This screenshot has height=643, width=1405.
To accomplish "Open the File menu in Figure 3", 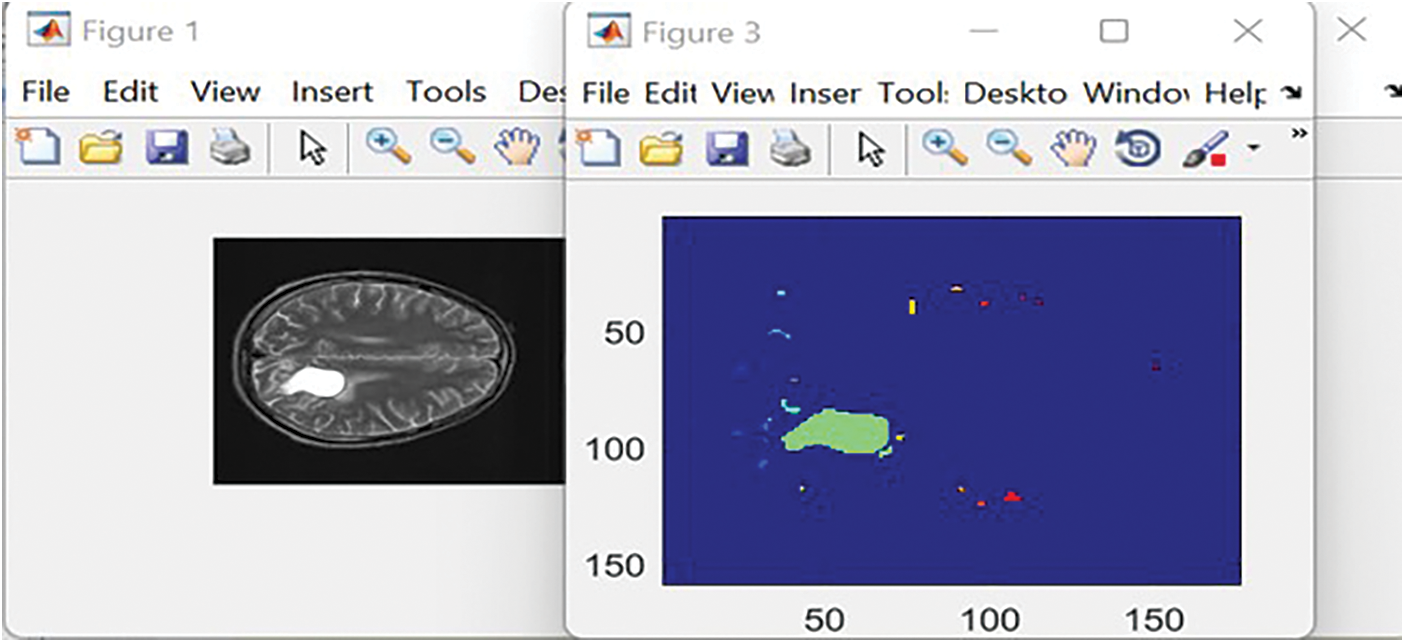I will pyautogui.click(x=605, y=93).
